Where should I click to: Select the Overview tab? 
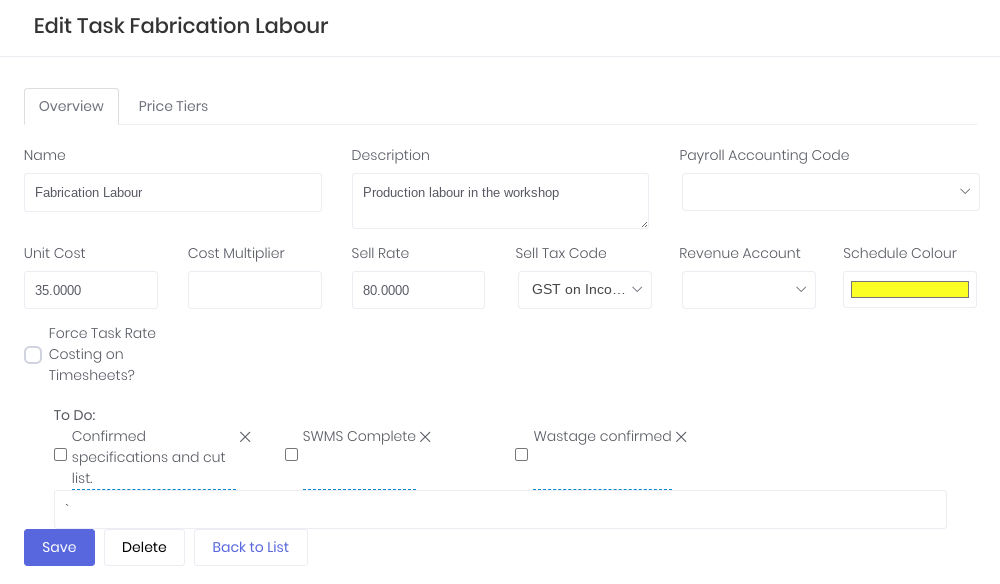coord(71,106)
